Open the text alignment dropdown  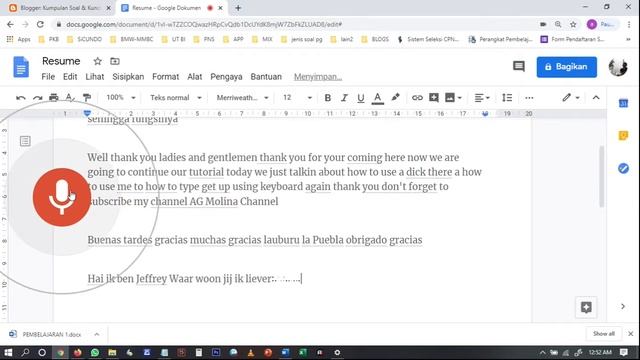[x=482, y=98]
